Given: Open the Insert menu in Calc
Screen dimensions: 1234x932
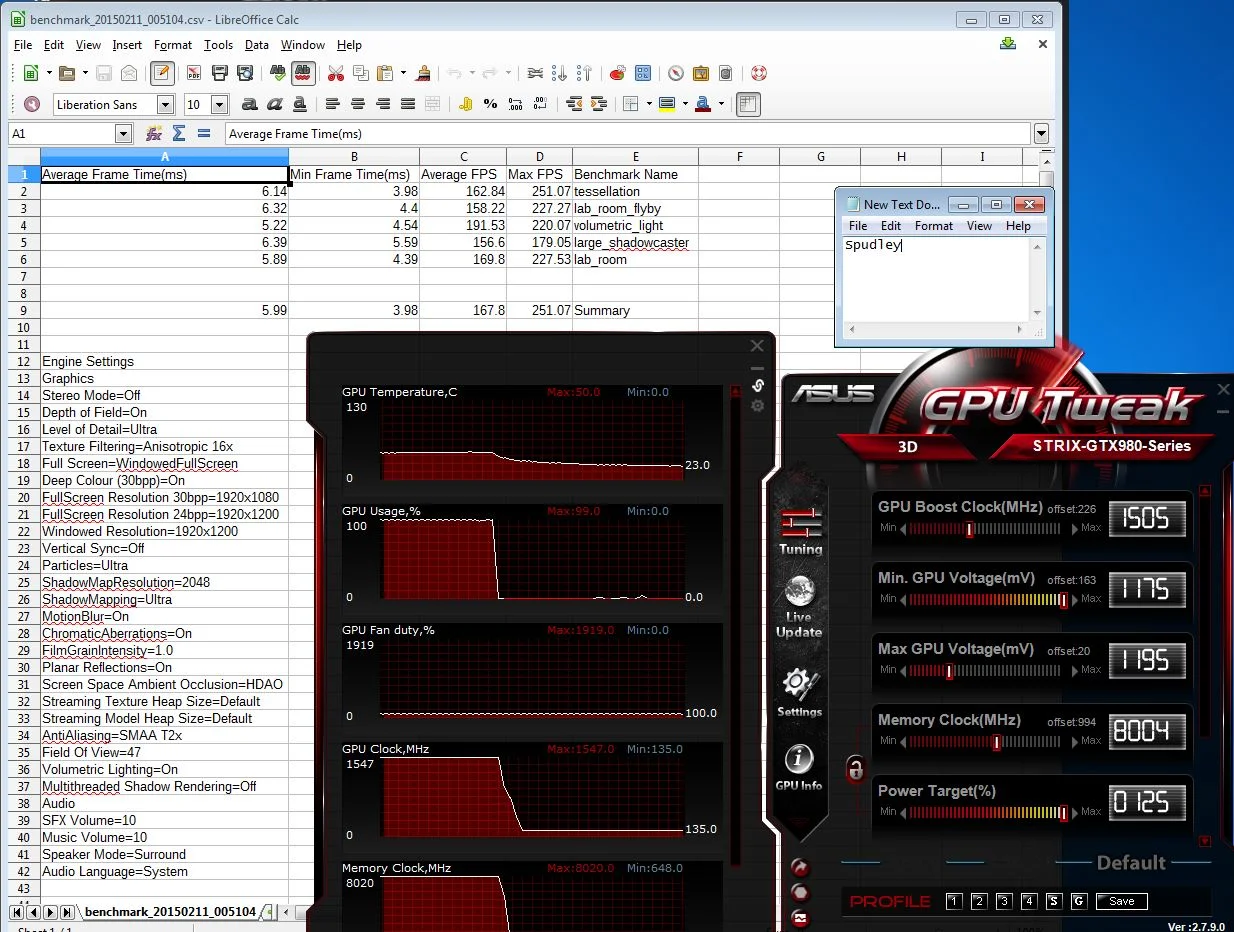Looking at the screenshot, I should click(x=127, y=45).
